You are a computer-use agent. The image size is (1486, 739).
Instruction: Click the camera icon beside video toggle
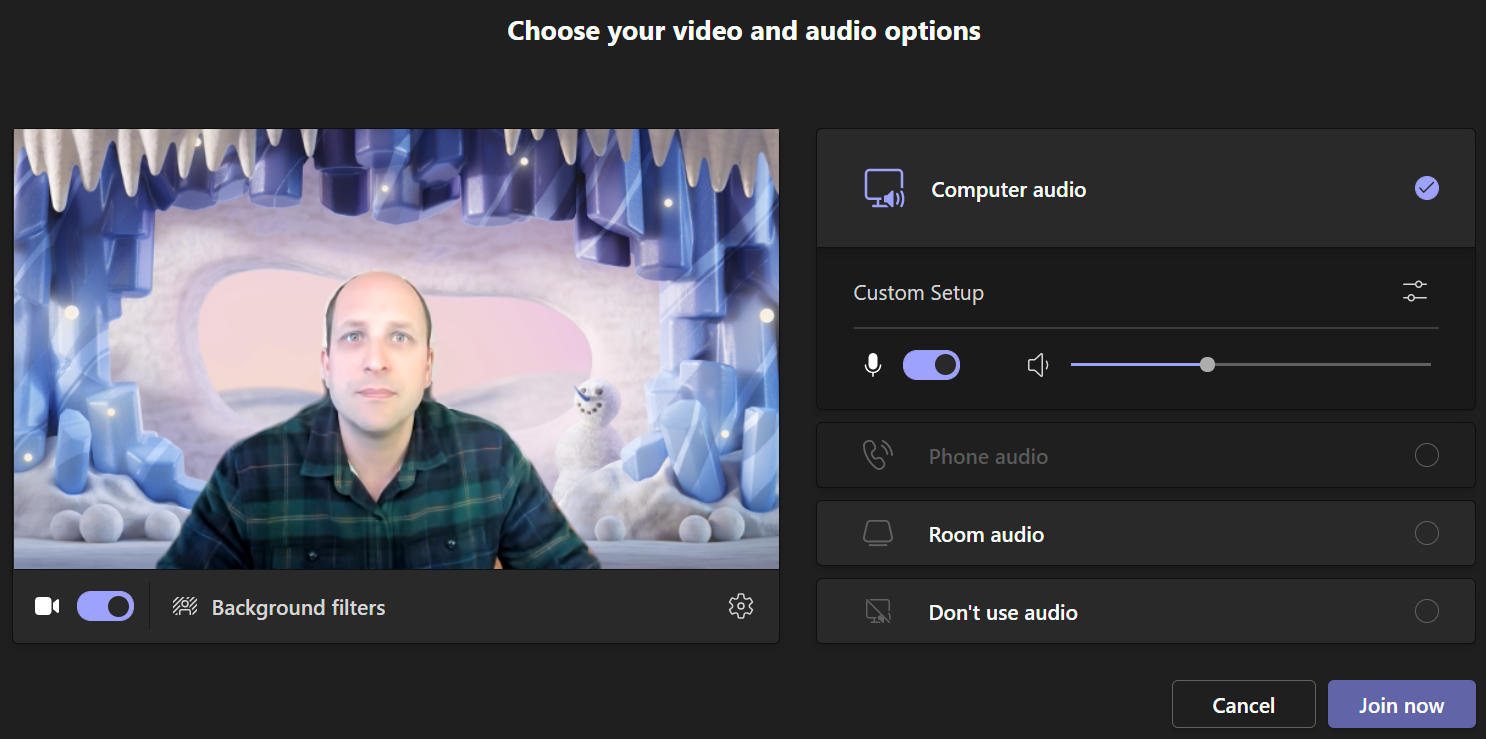point(47,607)
